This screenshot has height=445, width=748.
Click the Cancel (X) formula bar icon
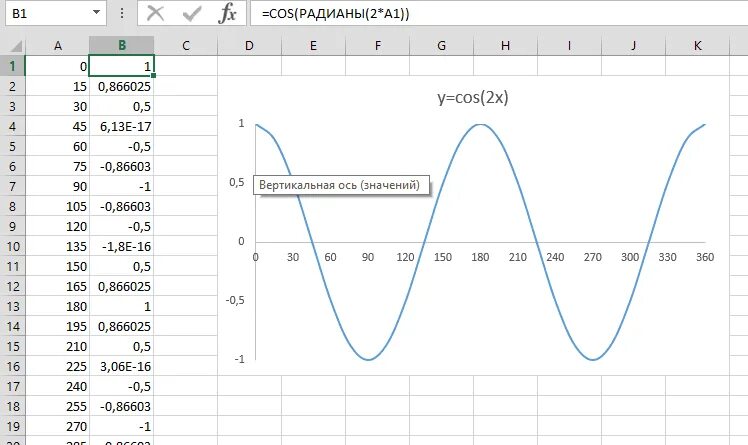(156, 13)
